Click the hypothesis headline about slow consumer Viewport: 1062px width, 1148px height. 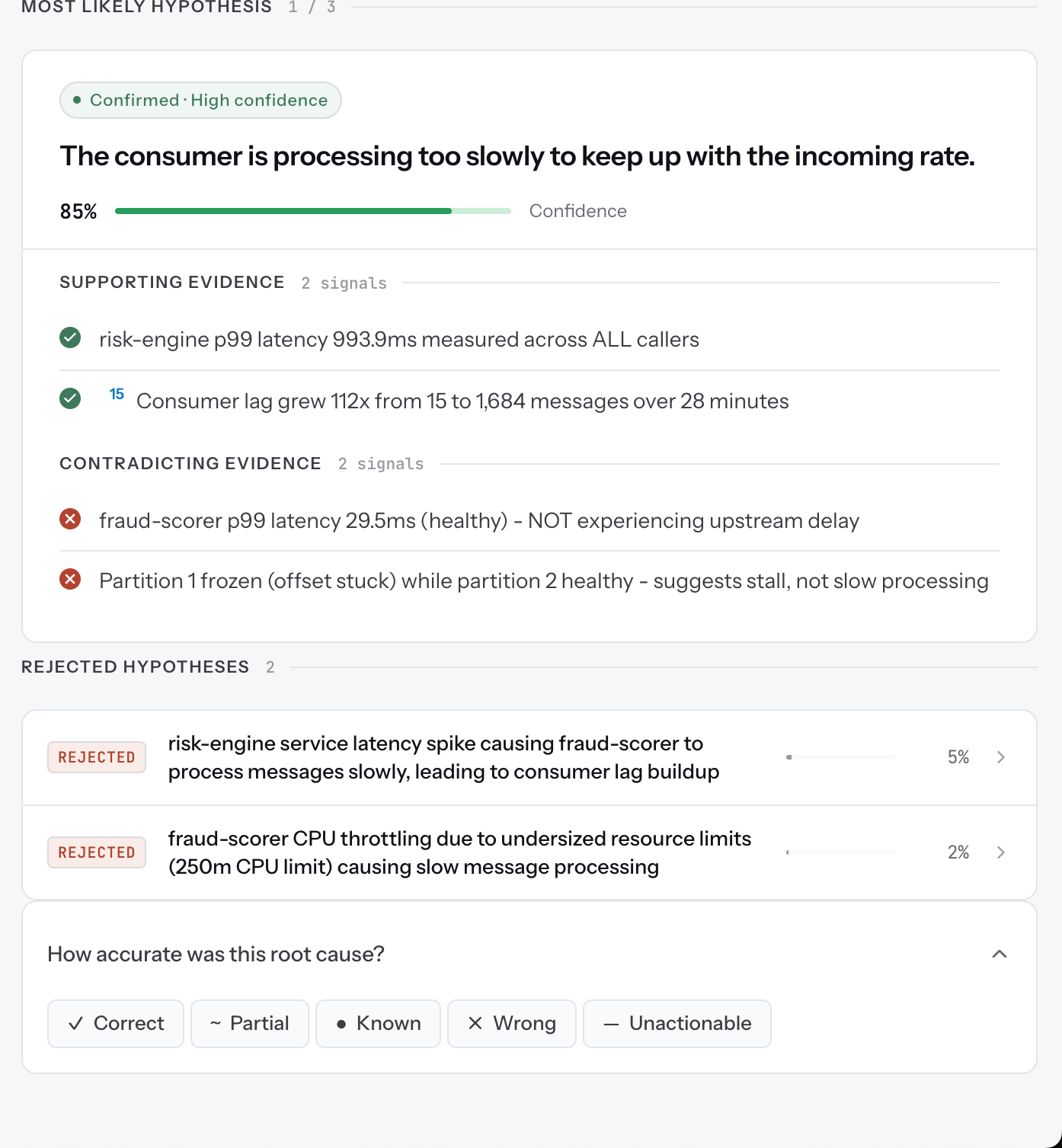click(x=517, y=156)
